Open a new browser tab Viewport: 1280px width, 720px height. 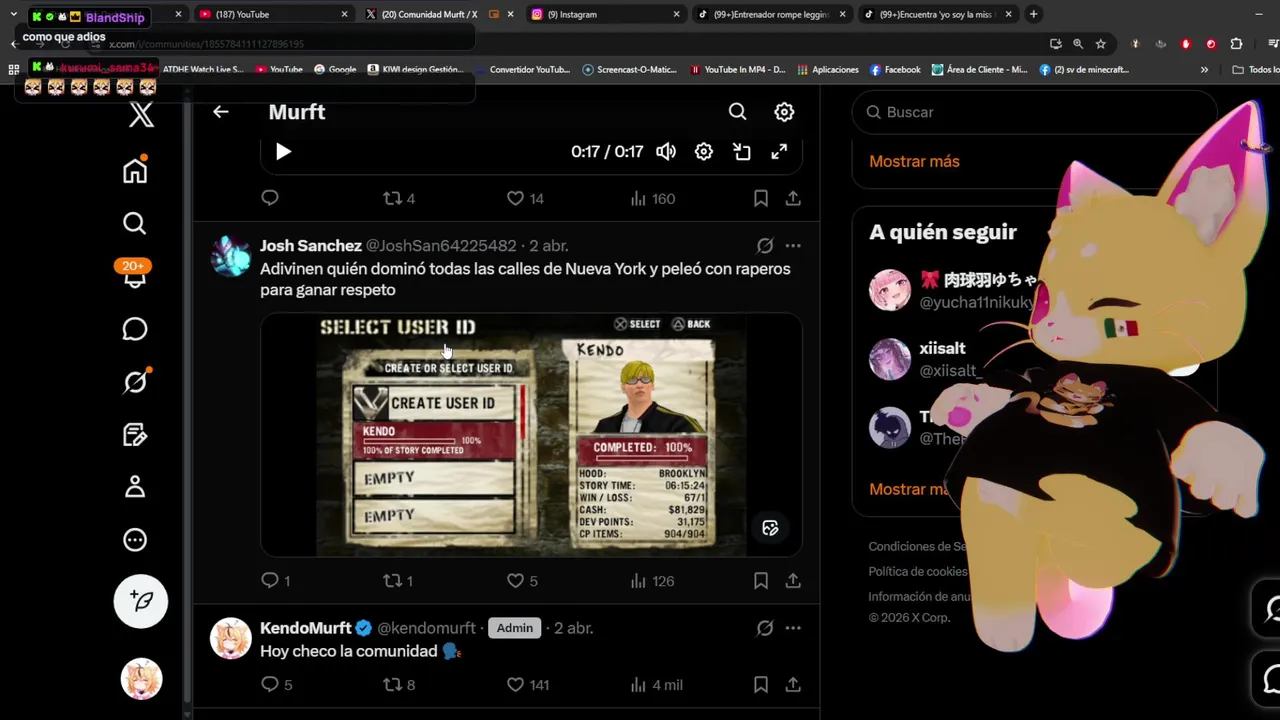click(1034, 14)
